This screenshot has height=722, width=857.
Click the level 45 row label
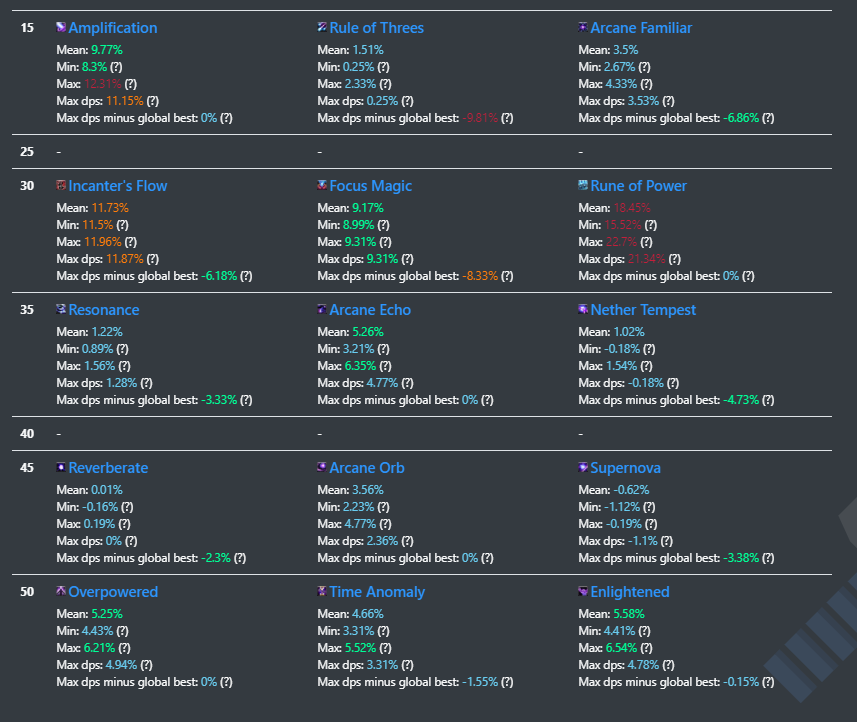27,468
